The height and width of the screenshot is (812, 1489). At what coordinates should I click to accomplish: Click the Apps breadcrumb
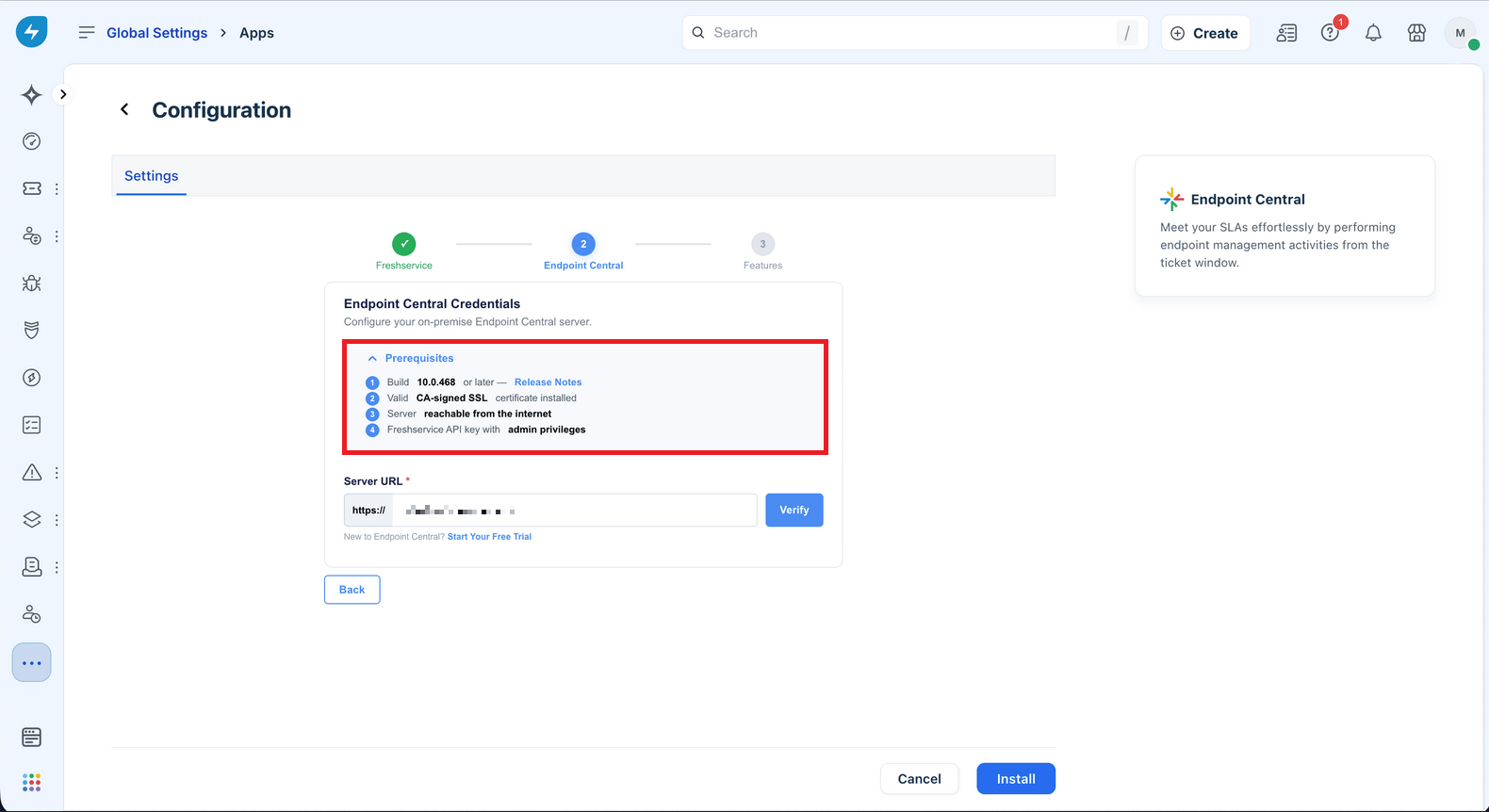coord(256,33)
